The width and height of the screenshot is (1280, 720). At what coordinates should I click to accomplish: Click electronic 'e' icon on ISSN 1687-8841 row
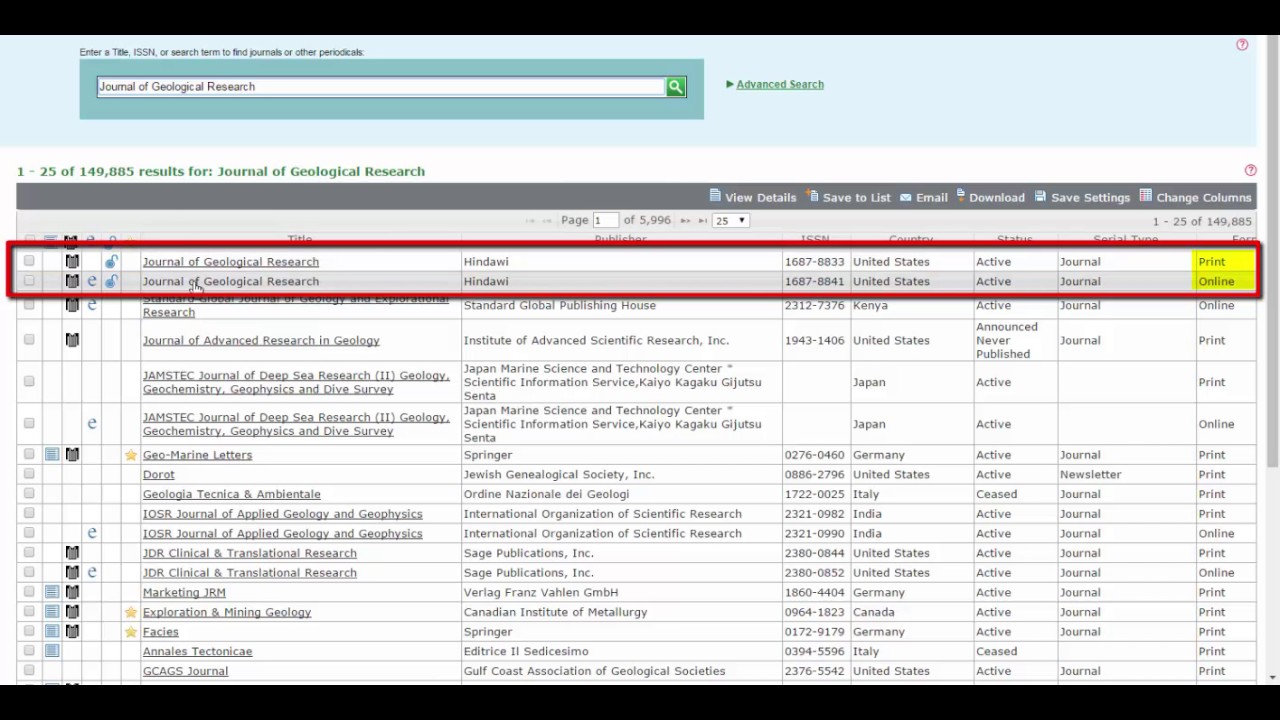click(x=91, y=282)
